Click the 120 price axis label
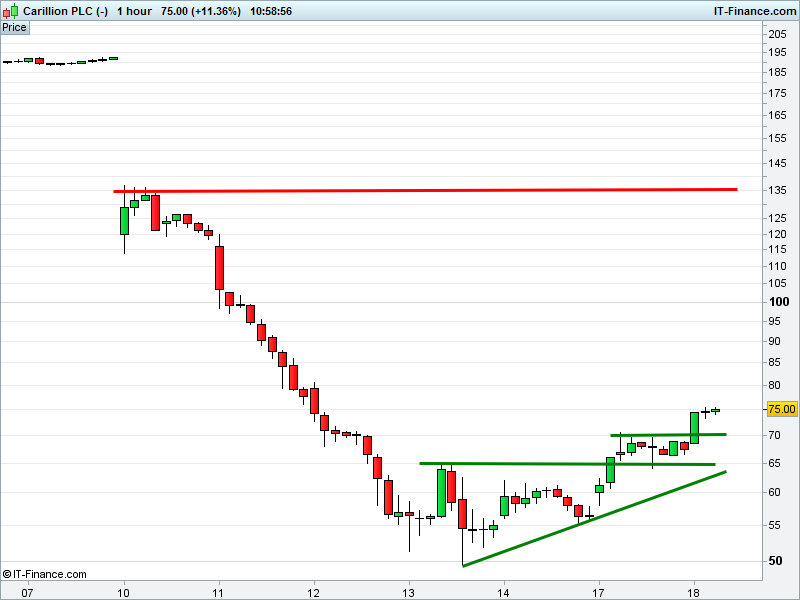This screenshot has width=800, height=600. point(778,234)
